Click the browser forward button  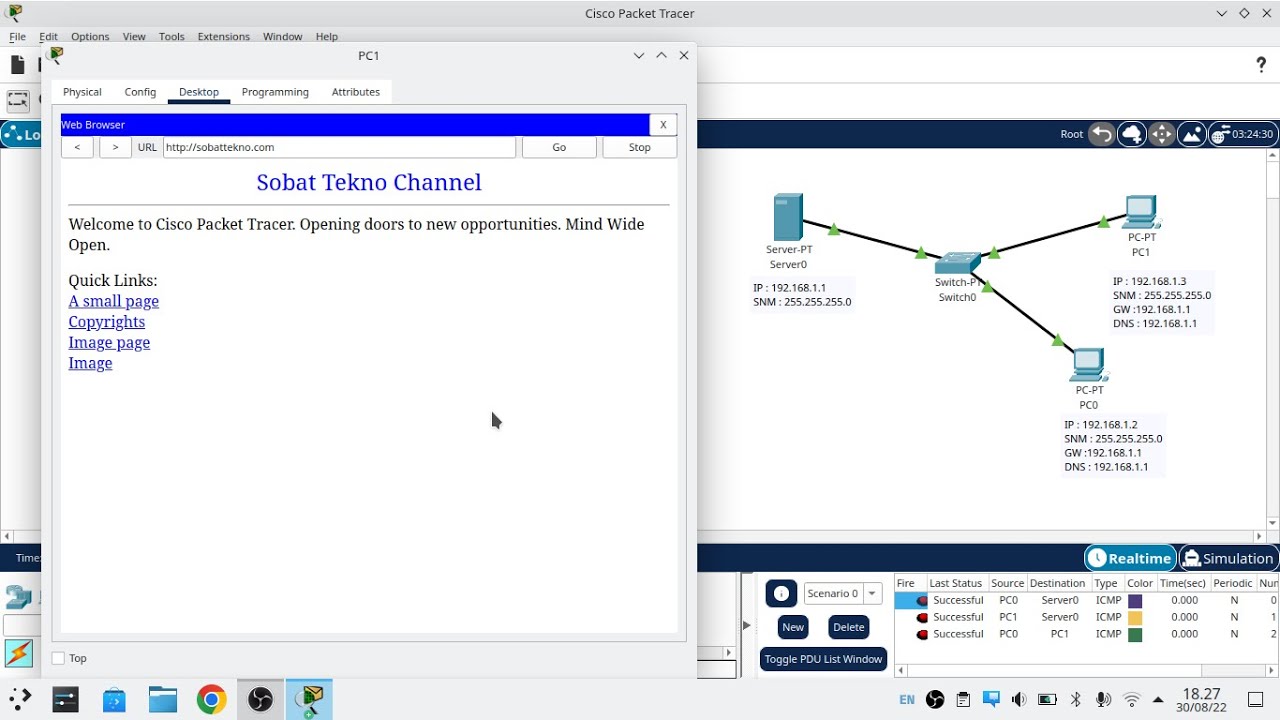click(115, 147)
